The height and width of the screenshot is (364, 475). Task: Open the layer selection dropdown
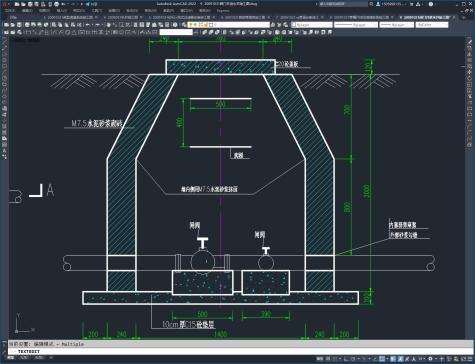coord(229,25)
